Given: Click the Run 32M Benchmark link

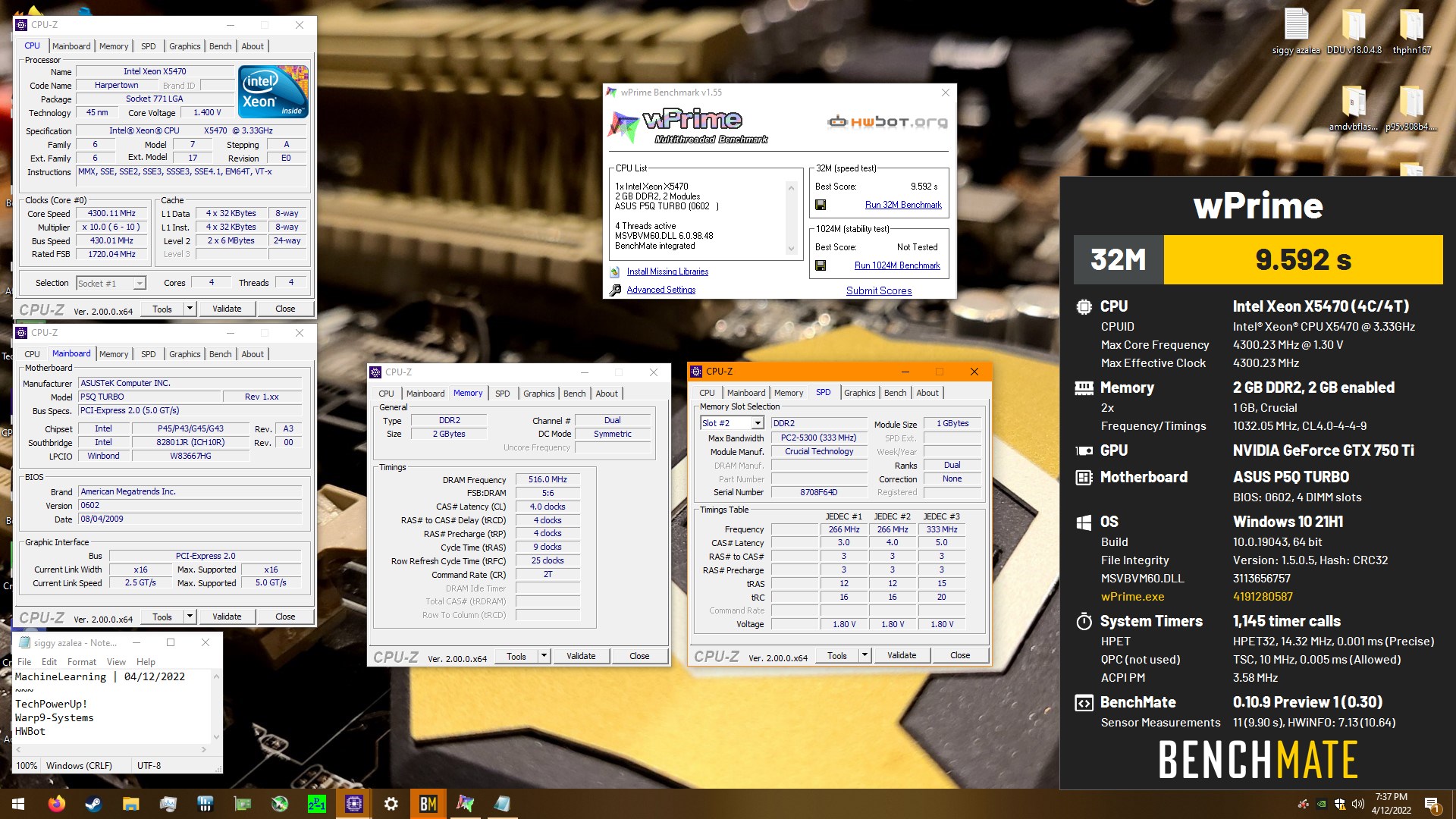Looking at the screenshot, I should pyautogui.click(x=903, y=205).
